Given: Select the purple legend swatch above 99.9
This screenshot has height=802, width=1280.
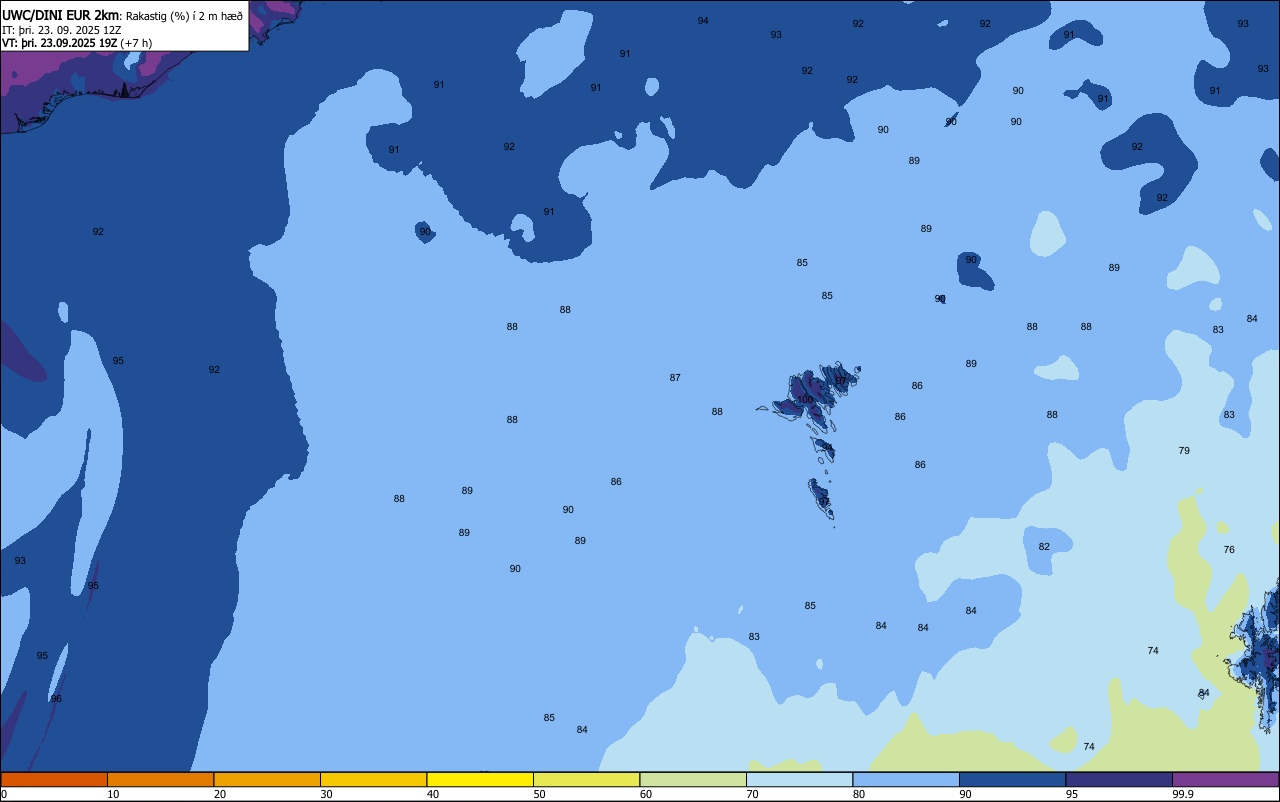Looking at the screenshot, I should [1225, 779].
